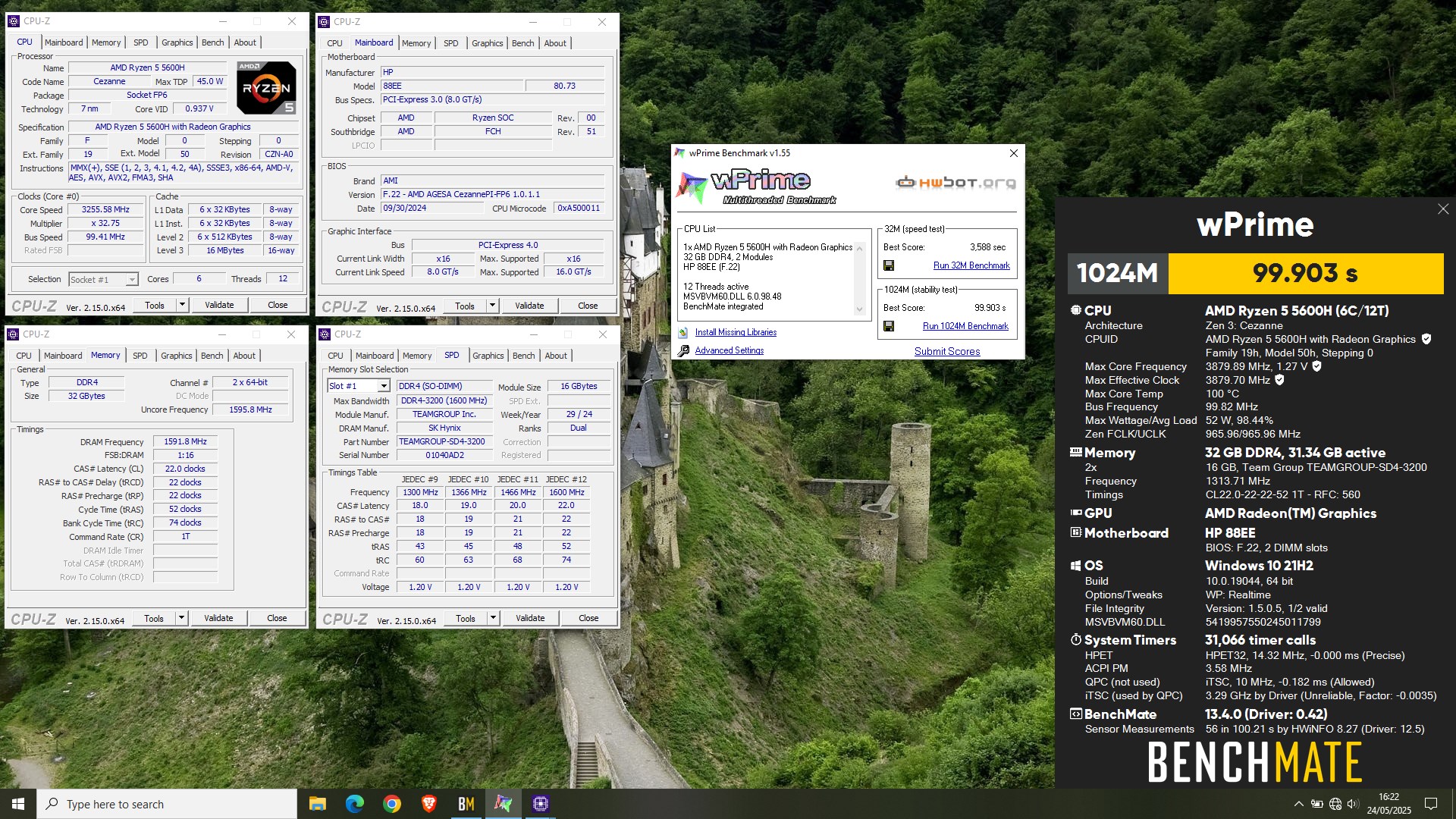1456x819 pixels.
Task: Click the Run 1024M Benchmark link
Action: click(x=965, y=326)
